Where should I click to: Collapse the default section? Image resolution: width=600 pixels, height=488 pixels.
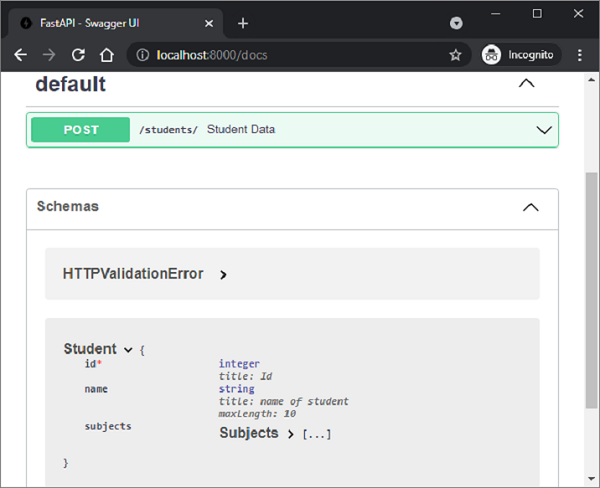[x=526, y=84]
